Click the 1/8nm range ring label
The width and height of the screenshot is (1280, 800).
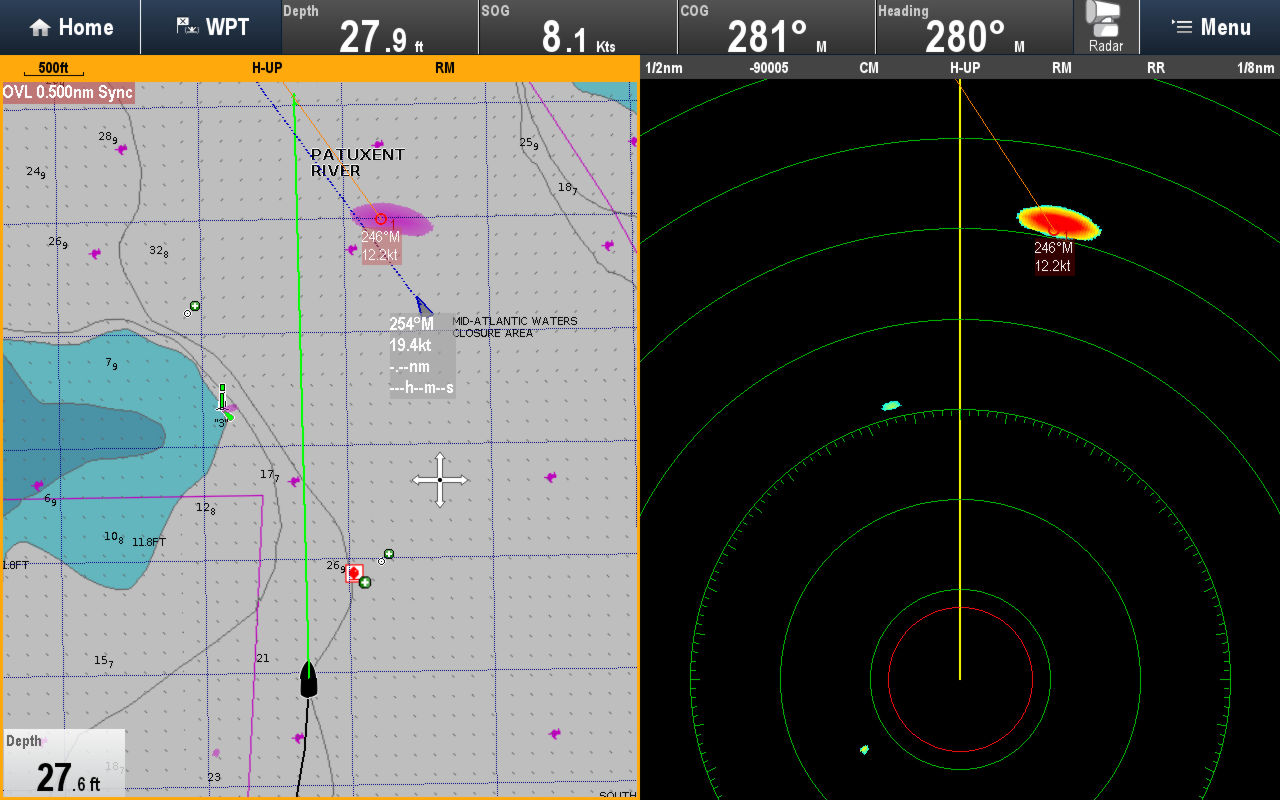pos(1255,68)
